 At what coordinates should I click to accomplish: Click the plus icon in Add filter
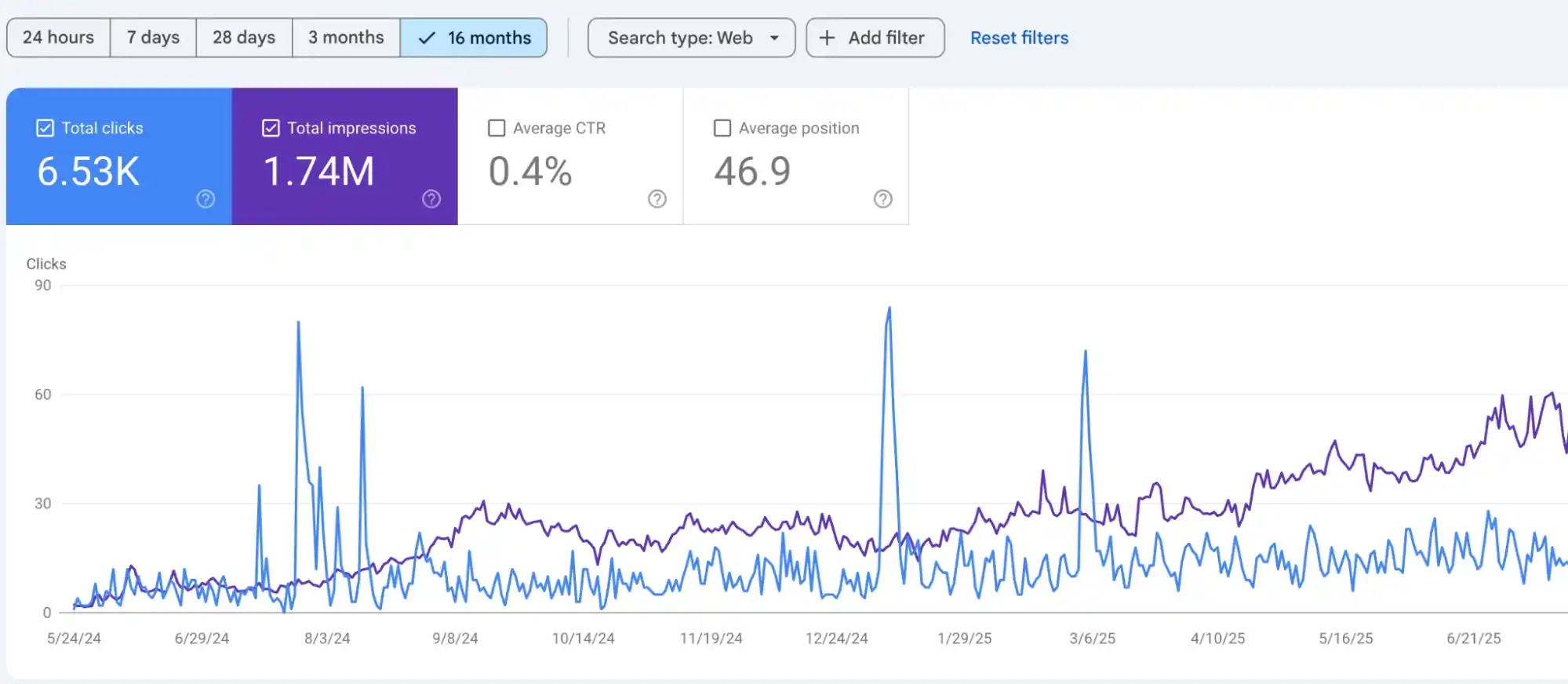tap(827, 38)
